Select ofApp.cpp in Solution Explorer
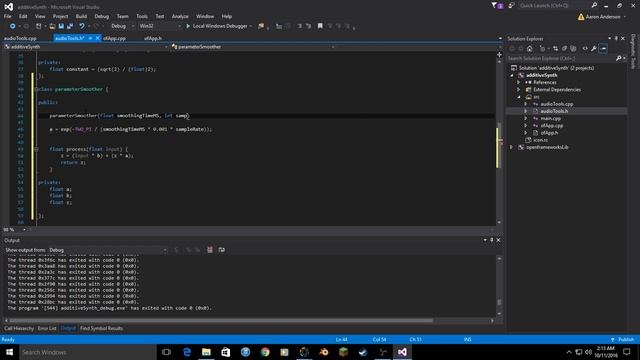Image resolution: width=640 pixels, height=360 pixels. [x=551, y=126]
